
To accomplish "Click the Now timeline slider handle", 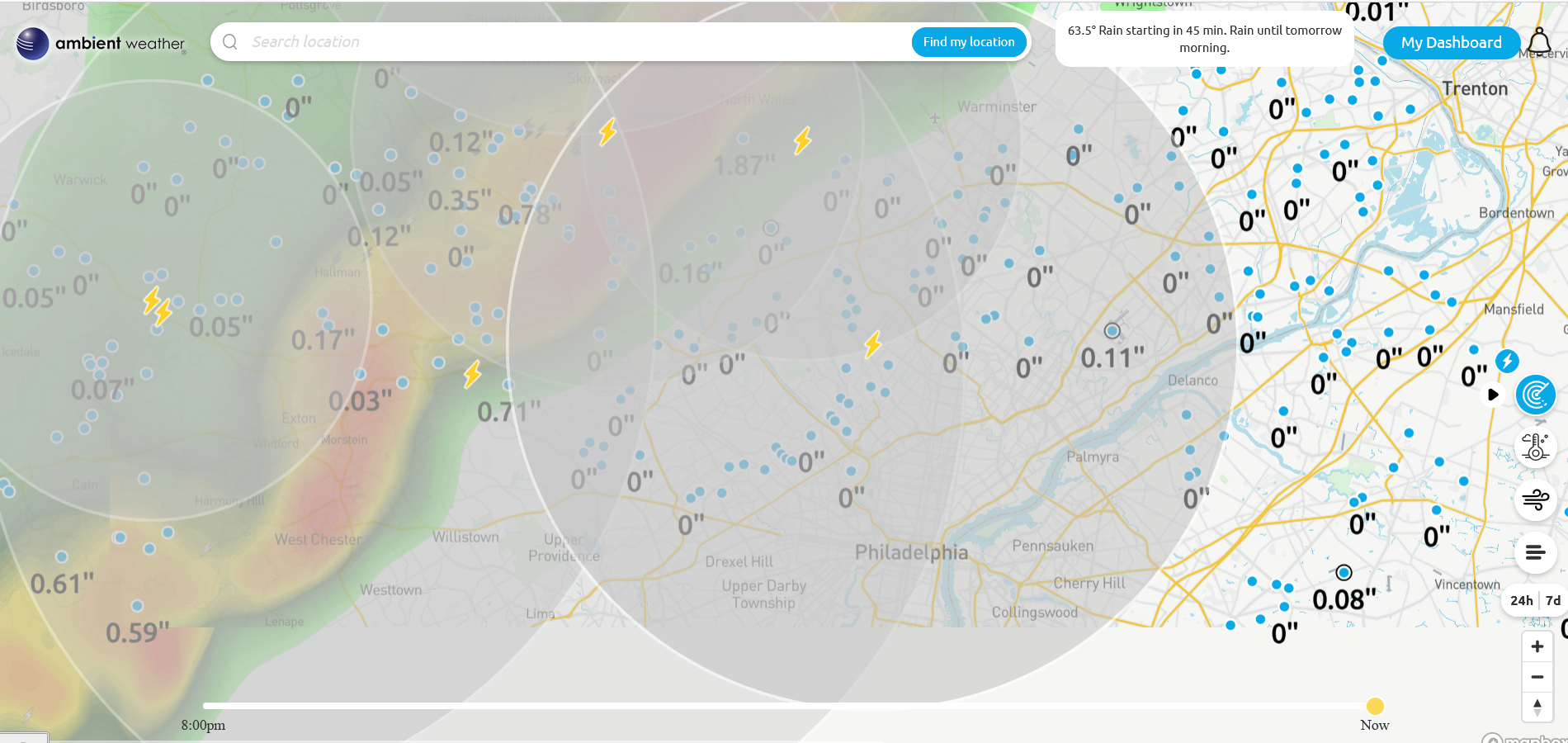I will point(1375,706).
